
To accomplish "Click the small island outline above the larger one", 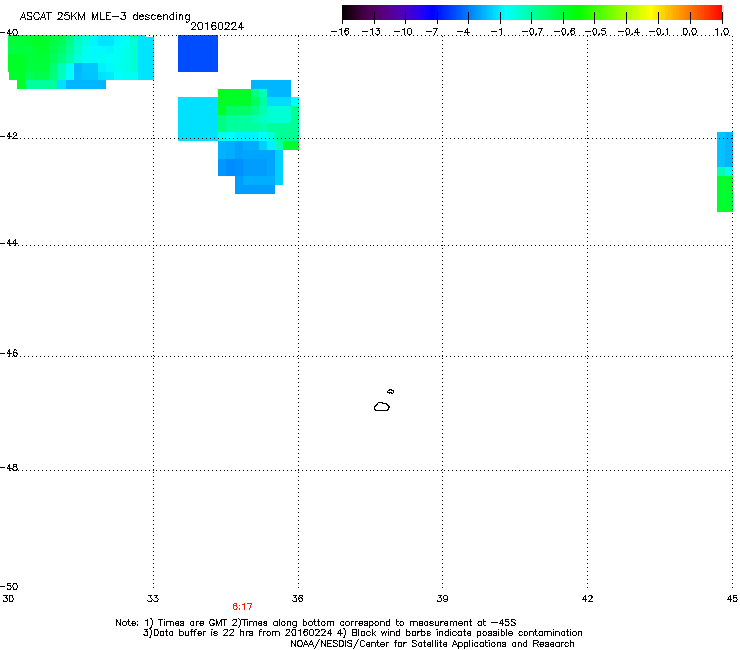I will (391, 391).
